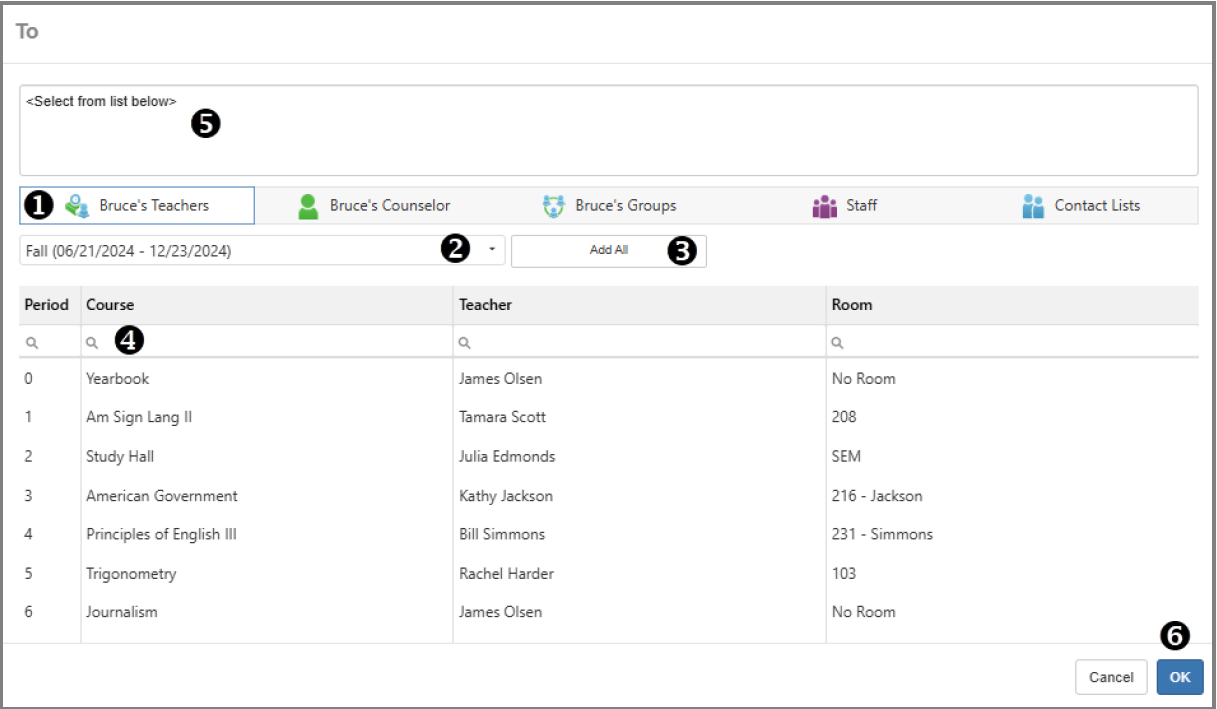Click the search icon in Teacher filter
1217x709 pixels.
[464, 342]
